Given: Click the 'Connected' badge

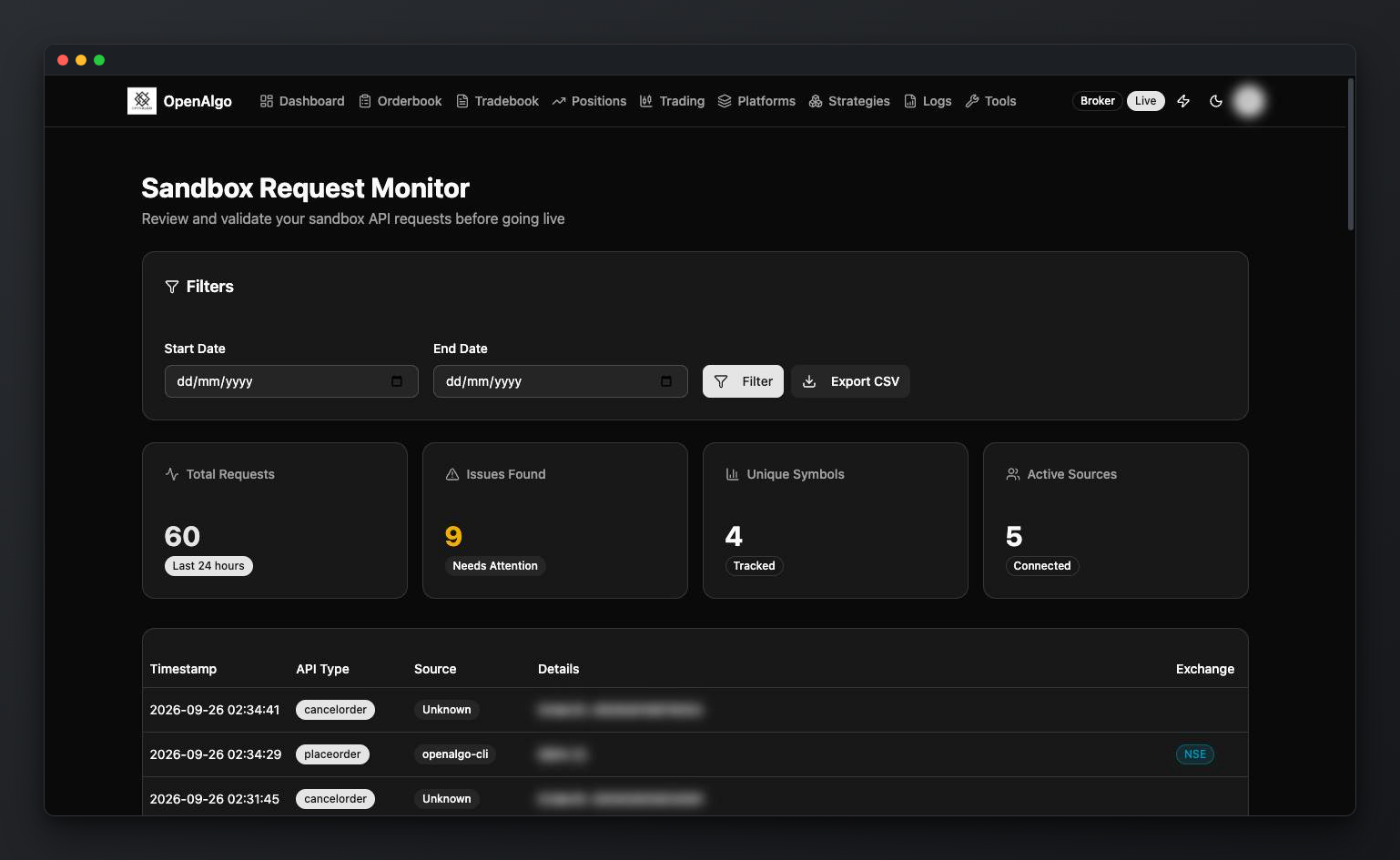Looking at the screenshot, I should click(x=1042, y=566).
